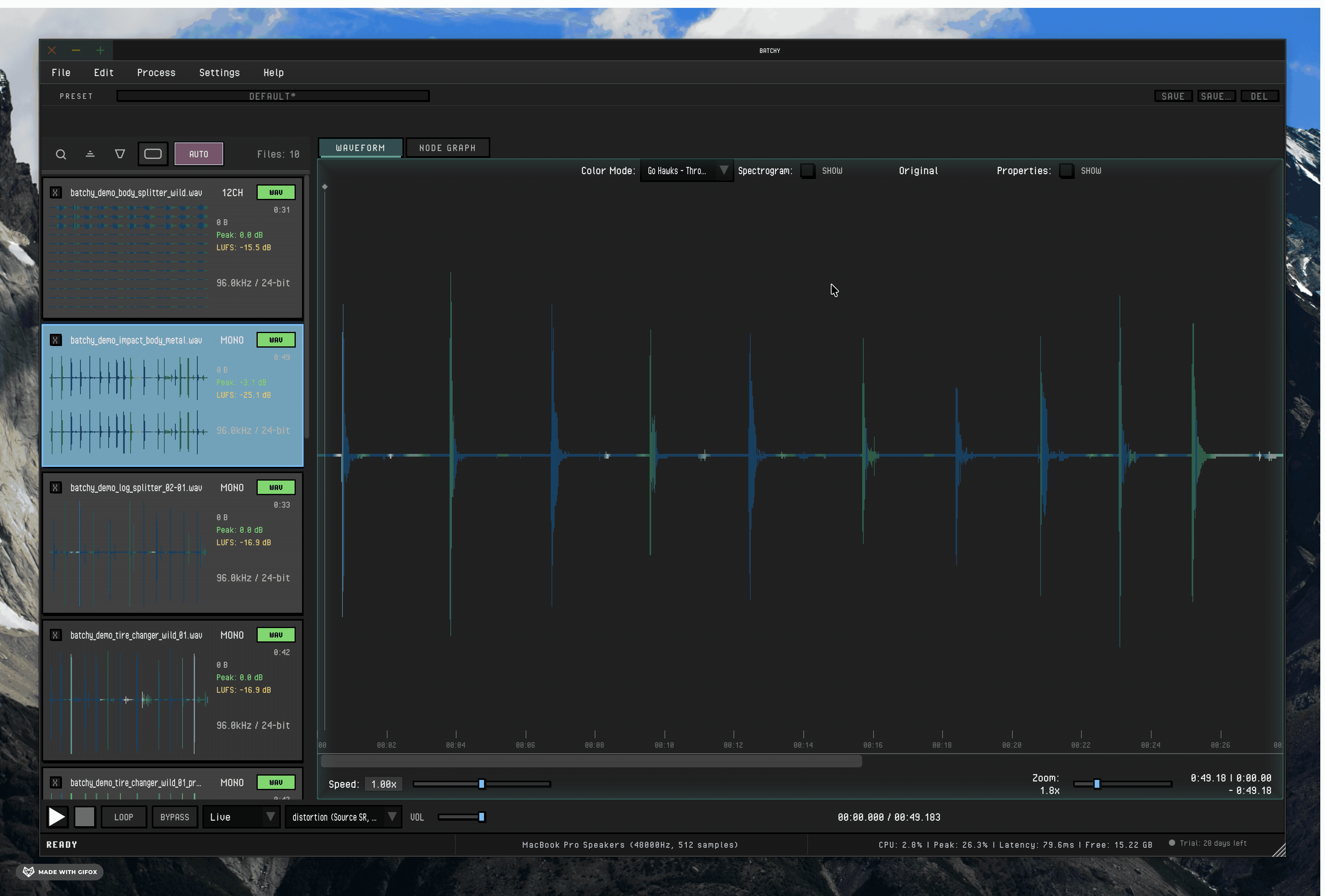Open the filter funnel icon above the file list
The width and height of the screenshot is (1325, 896).
click(x=120, y=154)
